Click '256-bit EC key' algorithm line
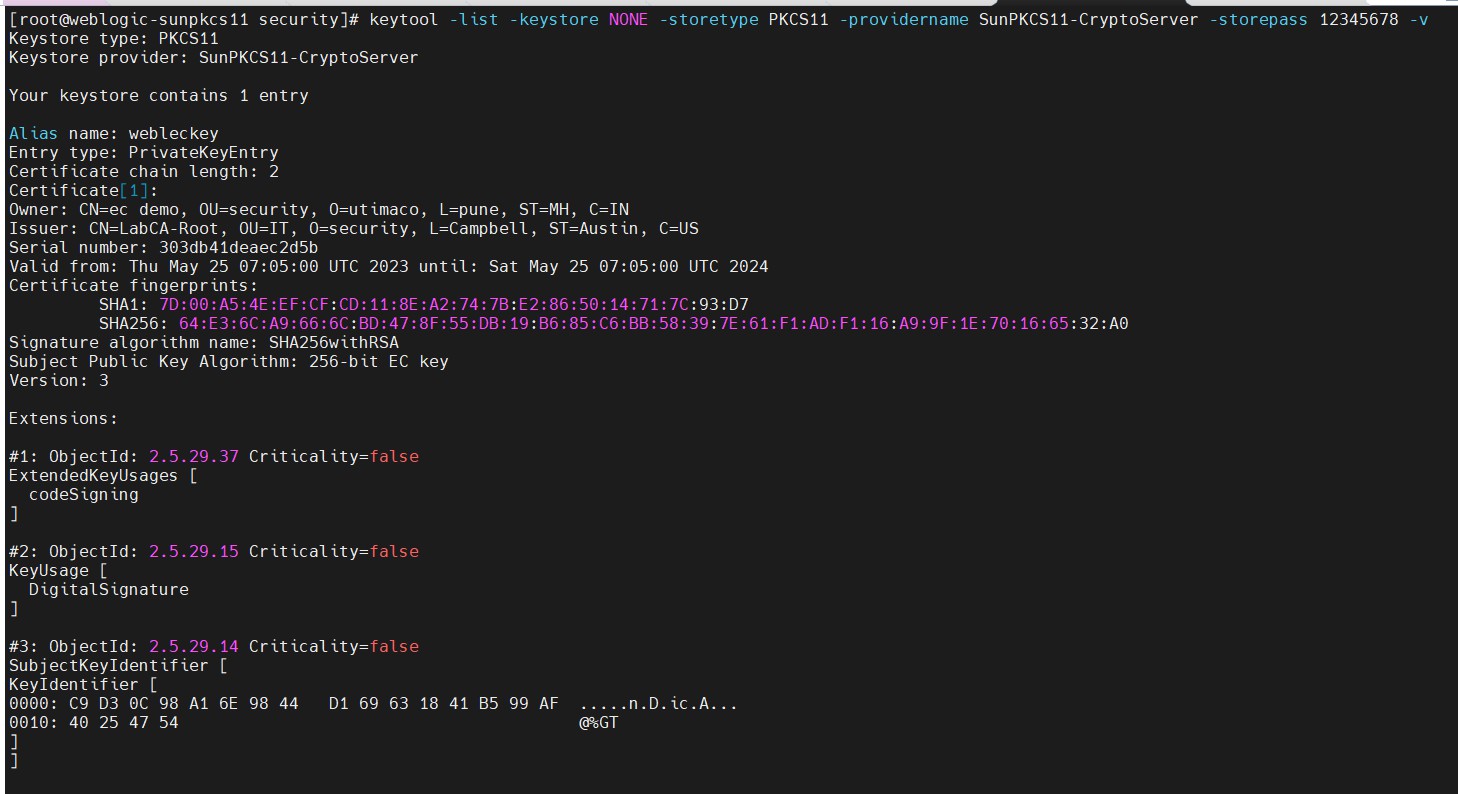The width and height of the screenshot is (1458, 794). [x=228, y=362]
